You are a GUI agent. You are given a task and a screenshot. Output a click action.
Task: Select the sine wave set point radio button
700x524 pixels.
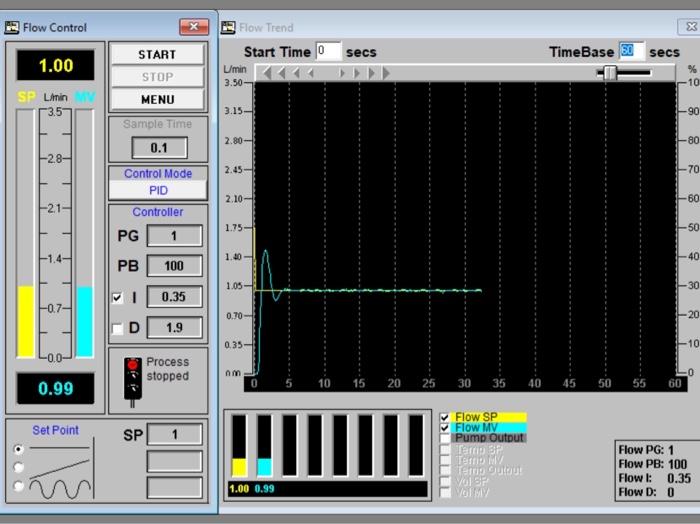(18, 486)
